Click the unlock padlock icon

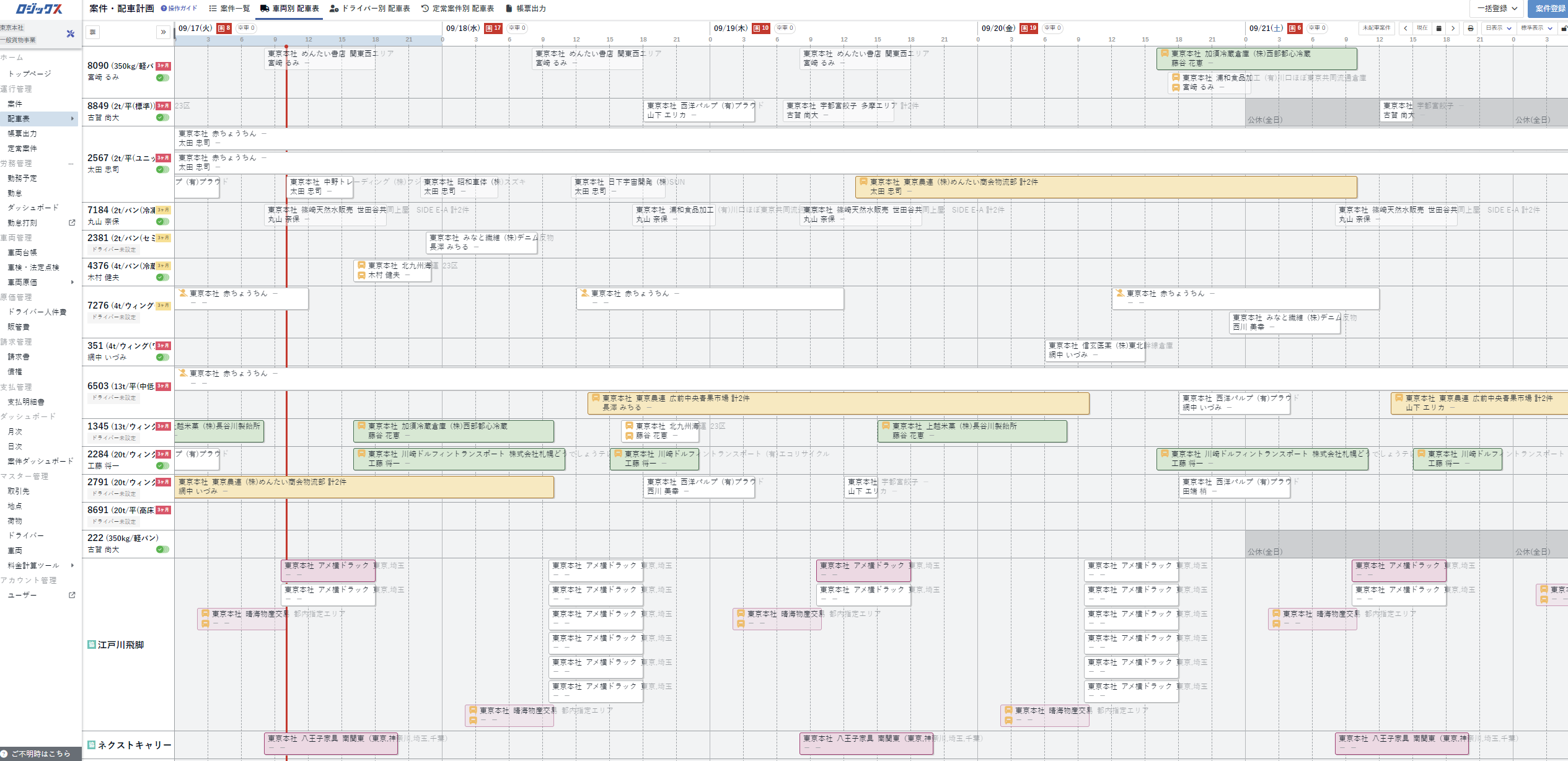(1564, 29)
